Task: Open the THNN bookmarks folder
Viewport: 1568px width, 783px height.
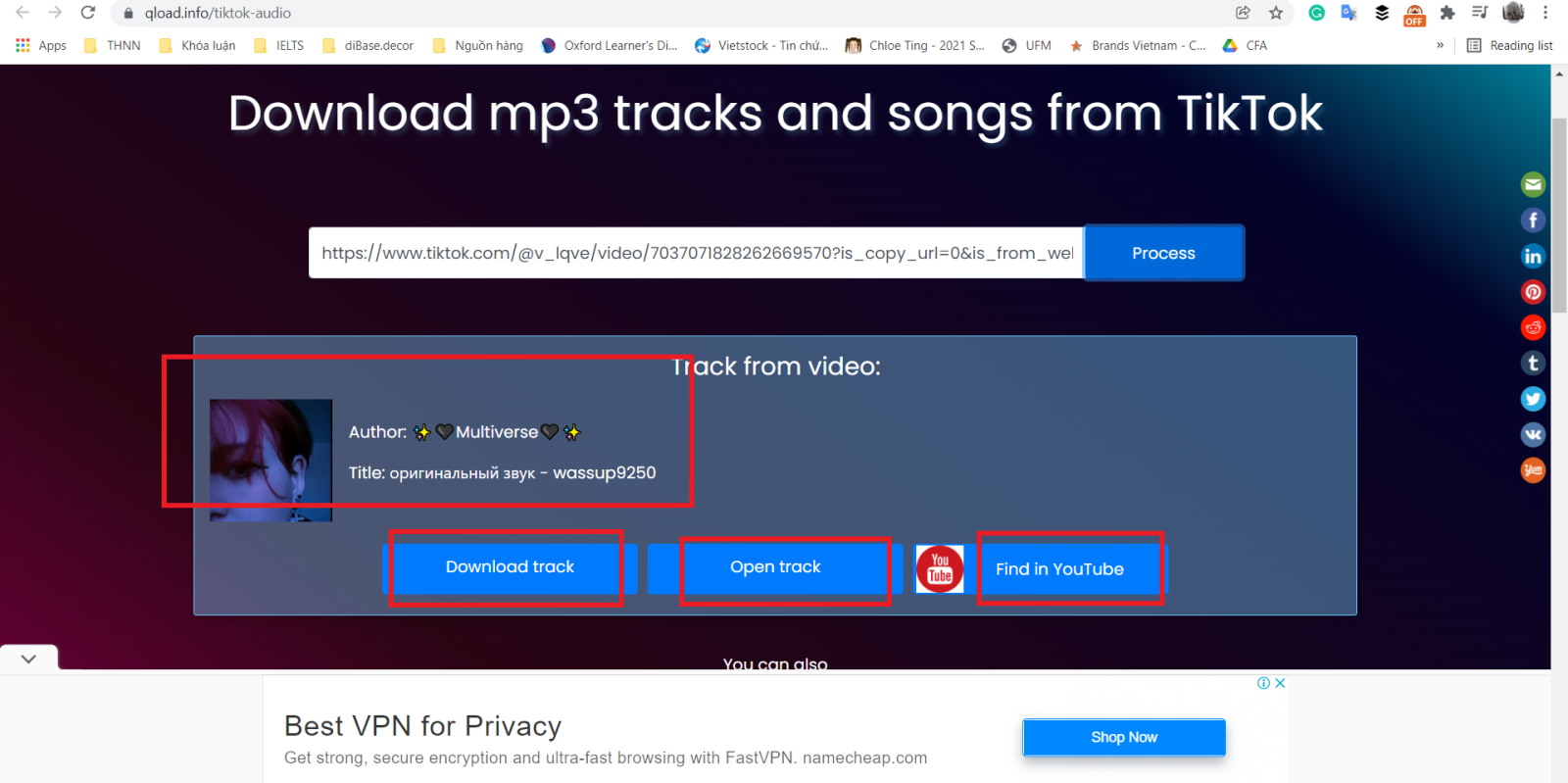Action: [x=113, y=45]
